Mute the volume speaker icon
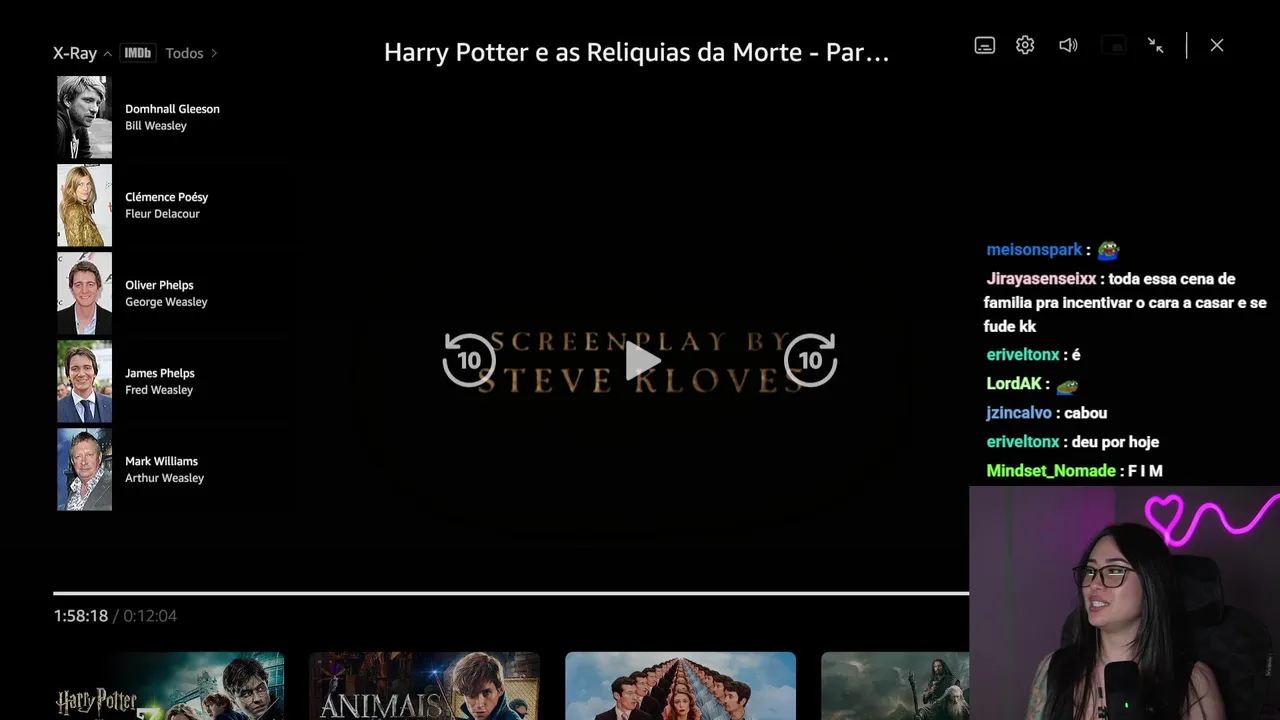Image resolution: width=1280 pixels, height=720 pixels. pos(1068,45)
